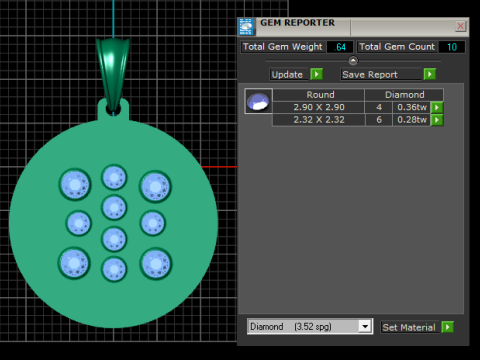Screen dimensions: 480x360
Task: Click the 0.36tw weight cell
Action: 412,107
